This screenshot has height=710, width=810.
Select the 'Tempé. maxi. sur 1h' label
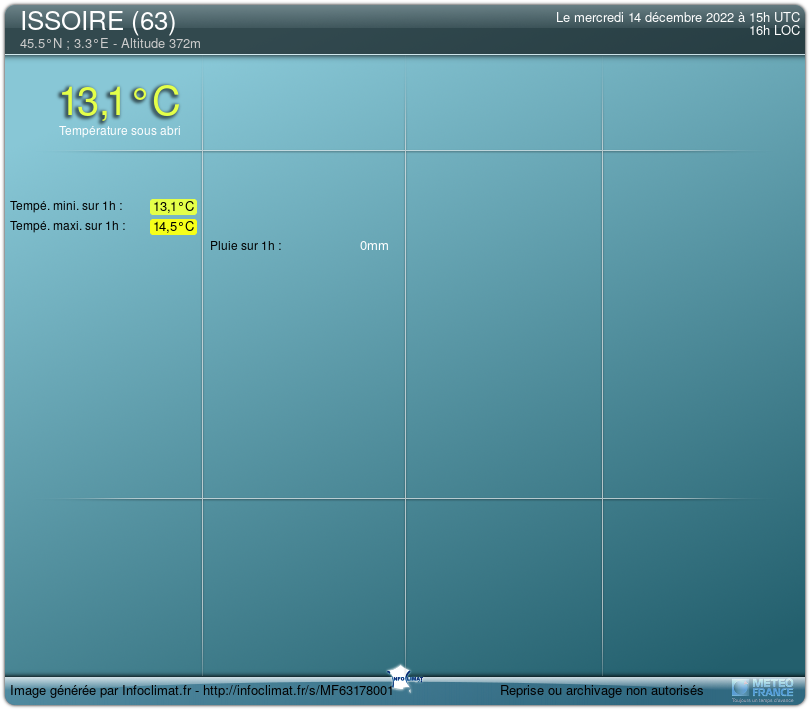click(x=67, y=226)
